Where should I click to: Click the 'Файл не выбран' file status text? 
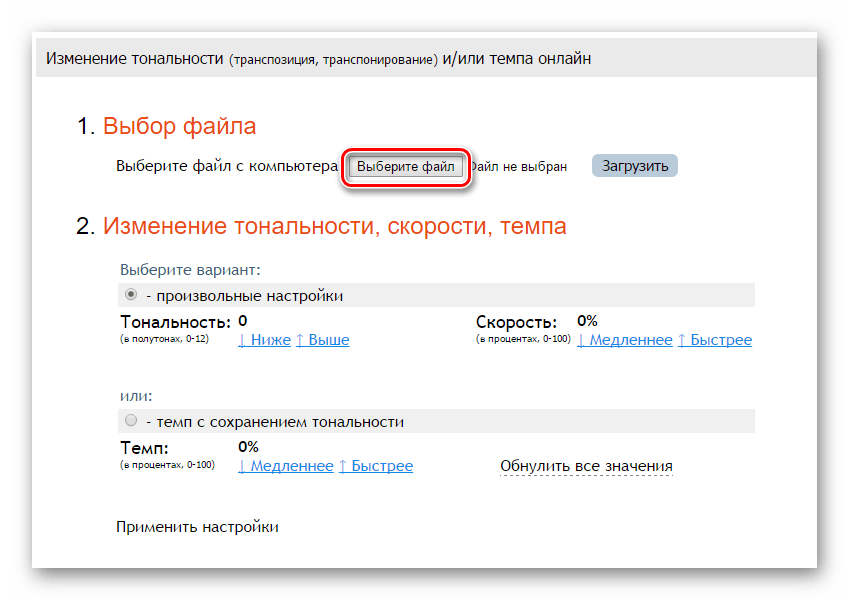[x=520, y=167]
